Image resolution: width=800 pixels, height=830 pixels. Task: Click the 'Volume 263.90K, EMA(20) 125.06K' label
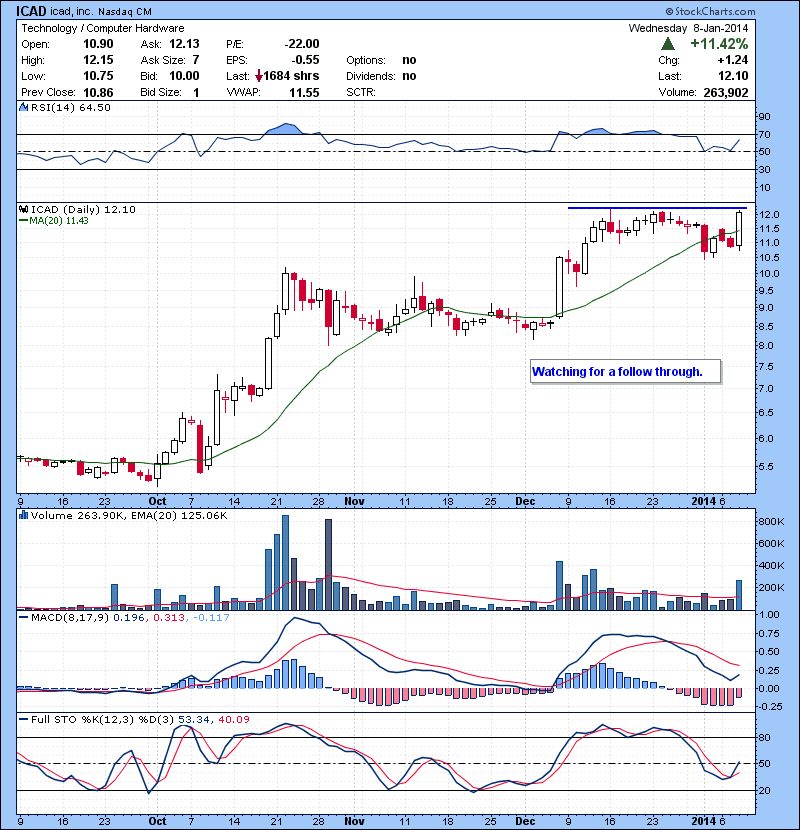(x=129, y=515)
